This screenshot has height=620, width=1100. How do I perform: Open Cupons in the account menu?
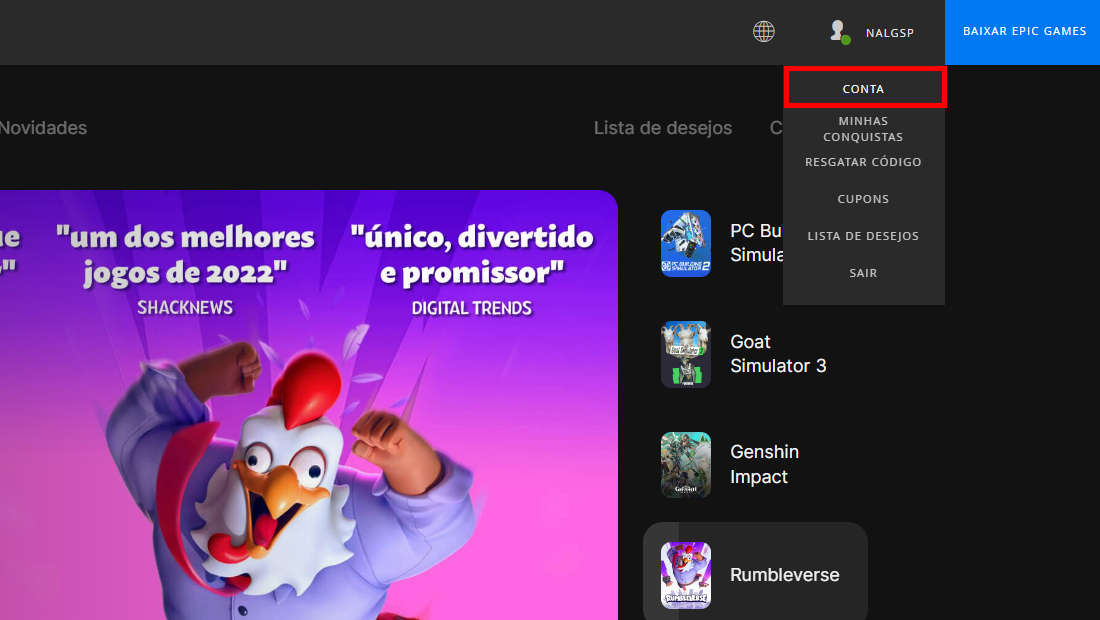point(864,199)
